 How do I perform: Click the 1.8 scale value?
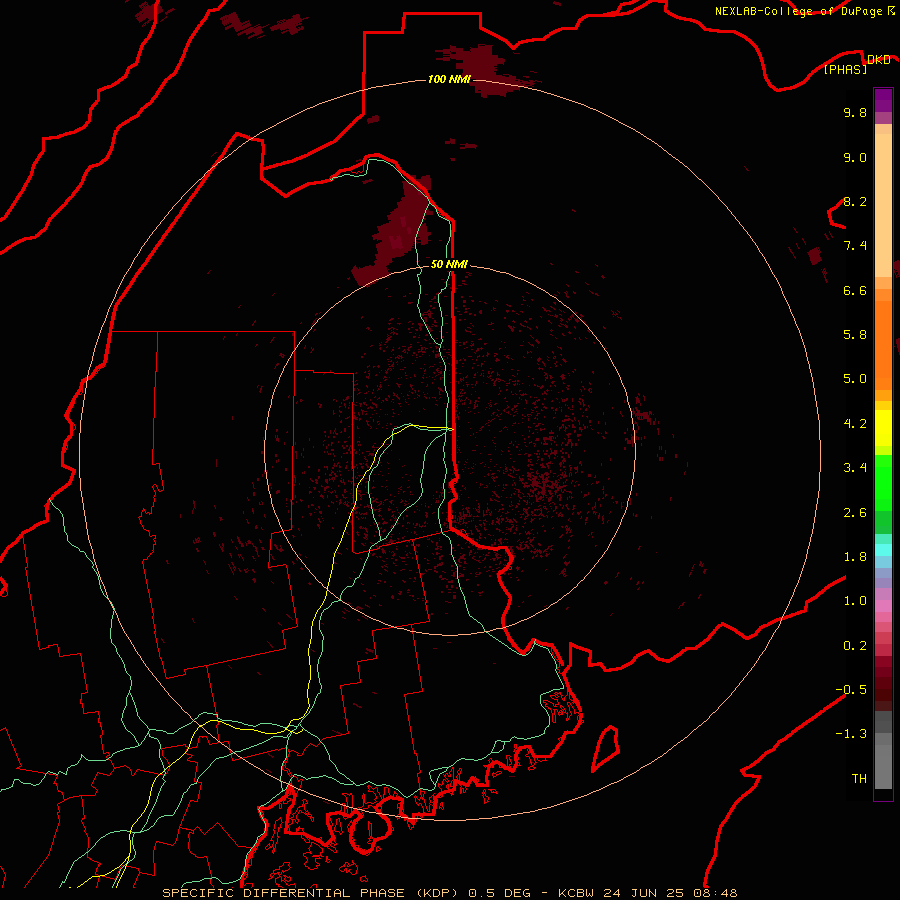(x=855, y=557)
